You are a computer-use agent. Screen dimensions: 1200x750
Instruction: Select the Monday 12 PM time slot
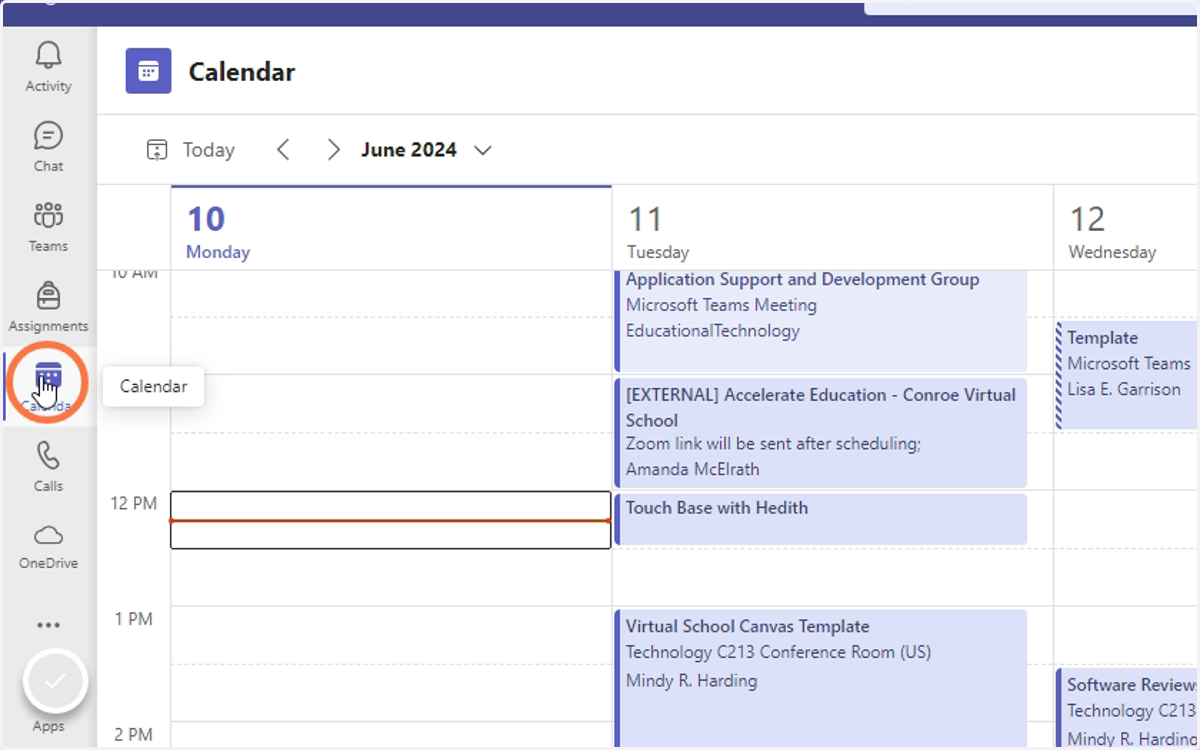click(391, 520)
